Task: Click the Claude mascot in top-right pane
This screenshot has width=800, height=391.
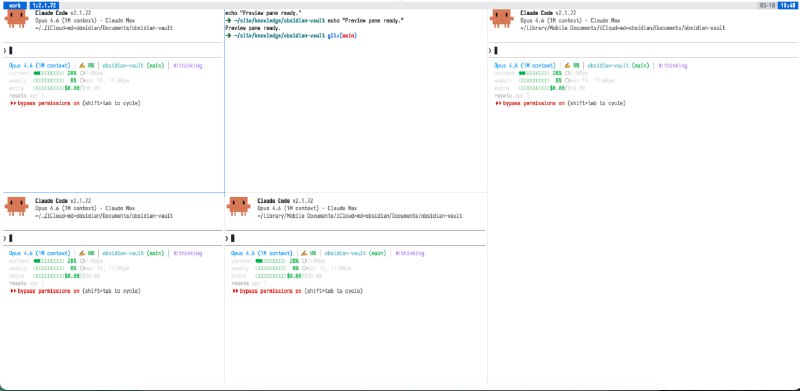Action: 502,19
